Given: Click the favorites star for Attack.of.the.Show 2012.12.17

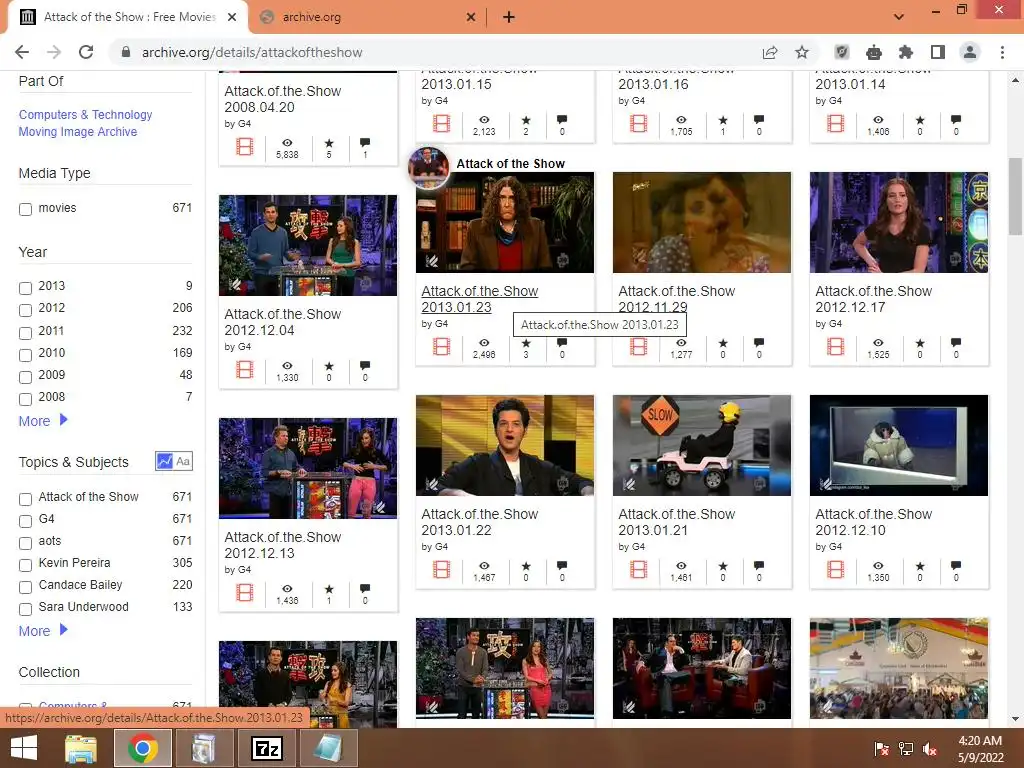Looking at the screenshot, I should pos(920,343).
